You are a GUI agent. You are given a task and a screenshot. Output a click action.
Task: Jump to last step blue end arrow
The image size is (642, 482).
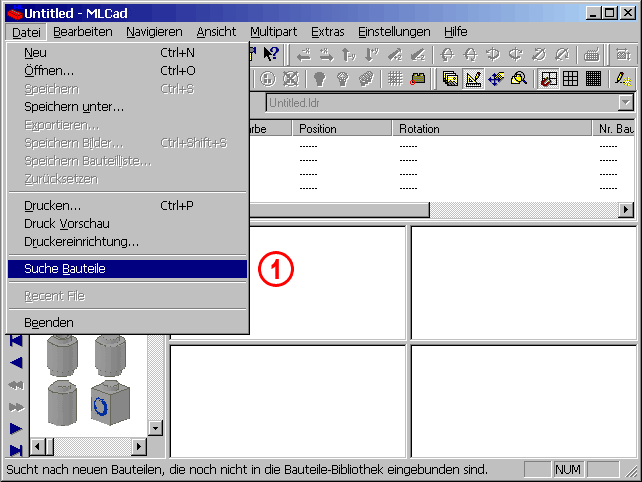16,450
